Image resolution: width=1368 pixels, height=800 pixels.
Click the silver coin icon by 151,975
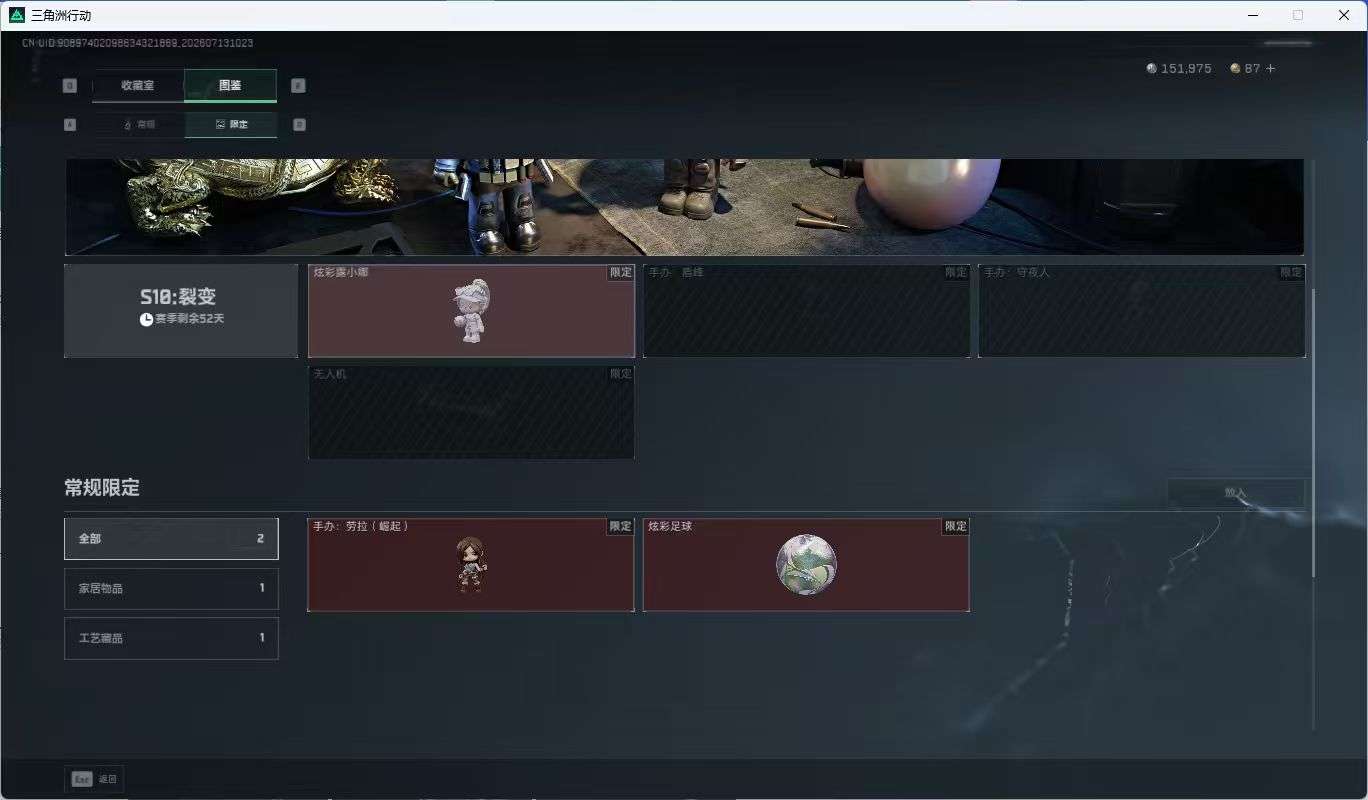(1151, 69)
